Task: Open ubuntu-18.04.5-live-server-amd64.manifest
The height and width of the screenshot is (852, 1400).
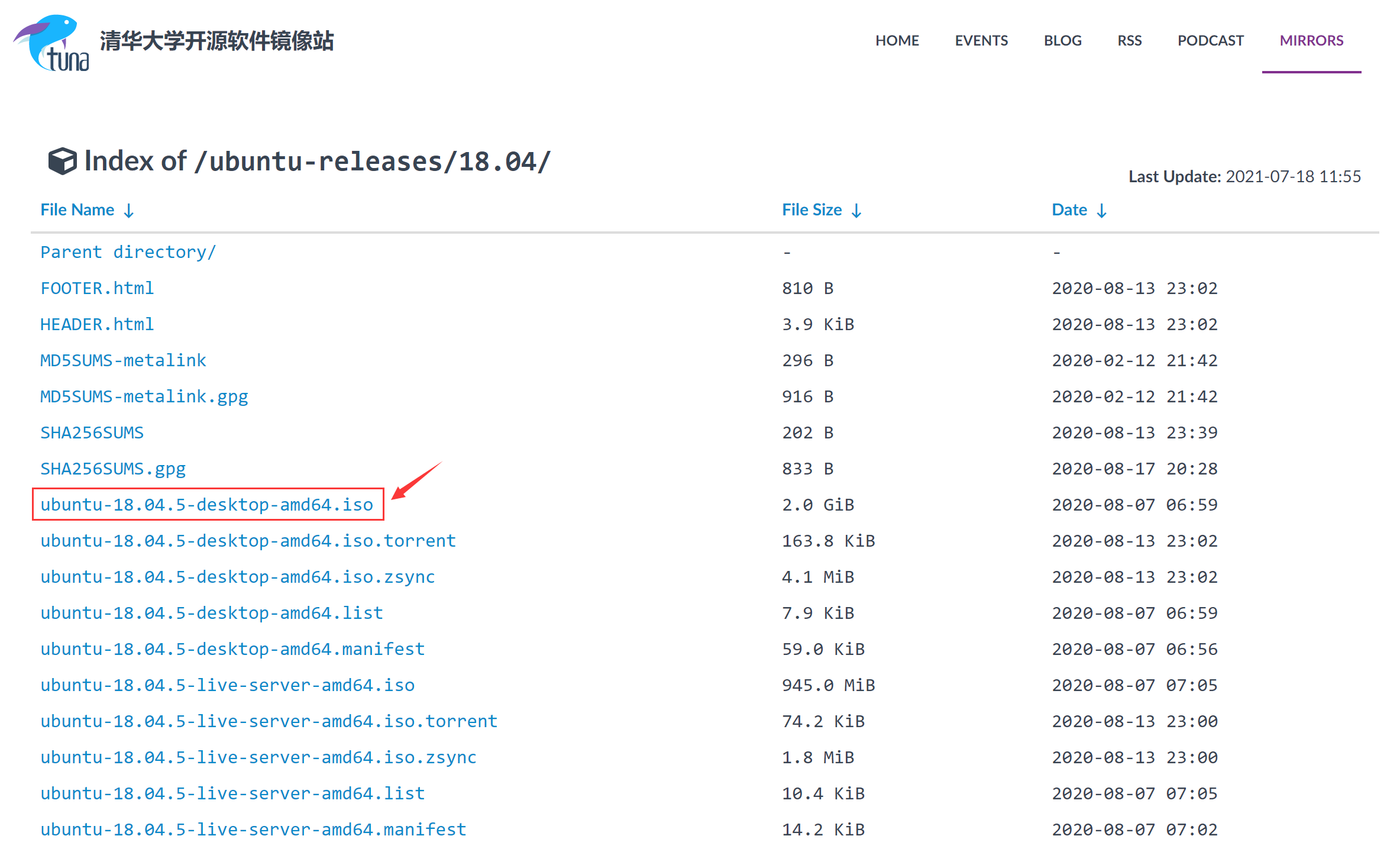Action: pyautogui.click(x=254, y=830)
